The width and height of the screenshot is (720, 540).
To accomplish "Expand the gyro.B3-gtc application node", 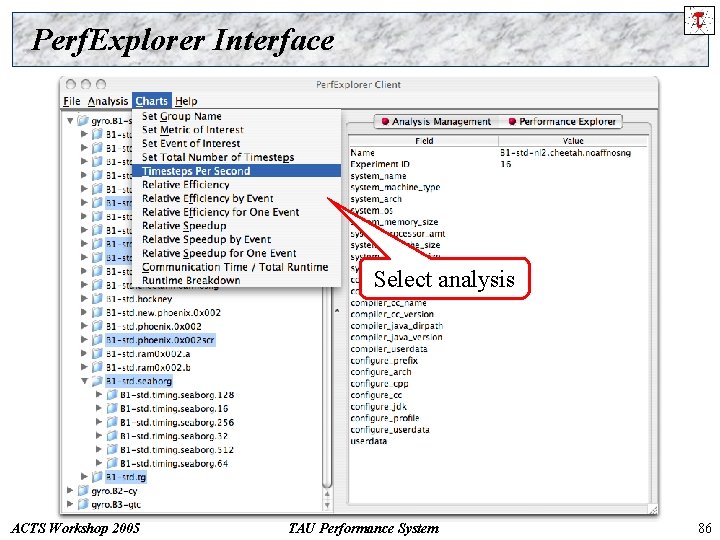I will click(x=70, y=504).
